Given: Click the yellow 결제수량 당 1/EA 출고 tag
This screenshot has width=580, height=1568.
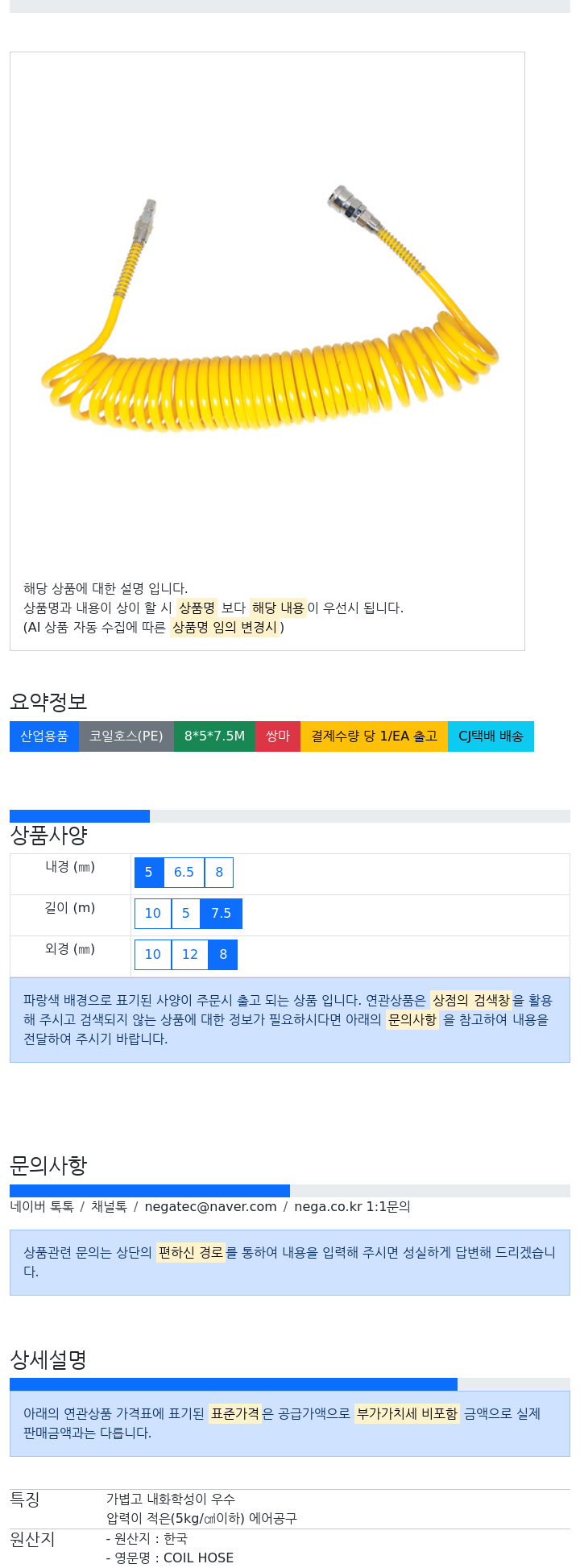Looking at the screenshot, I should coord(374,736).
